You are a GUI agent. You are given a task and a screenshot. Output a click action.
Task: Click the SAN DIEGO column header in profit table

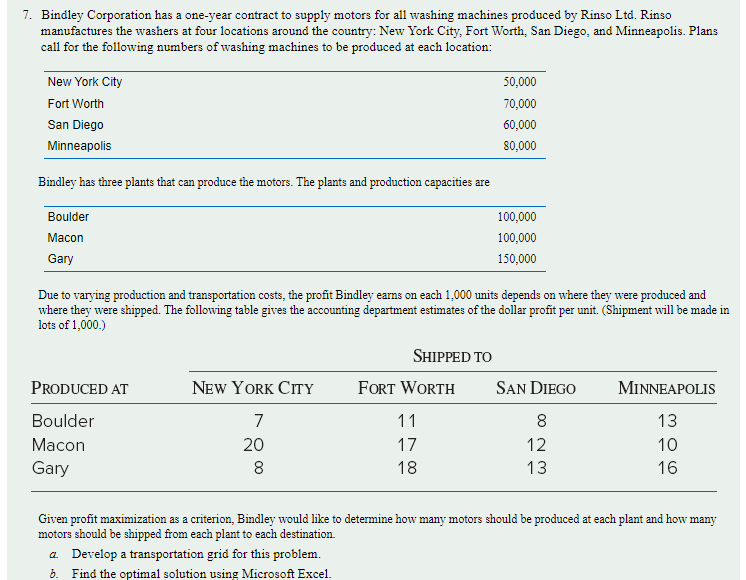(536, 388)
